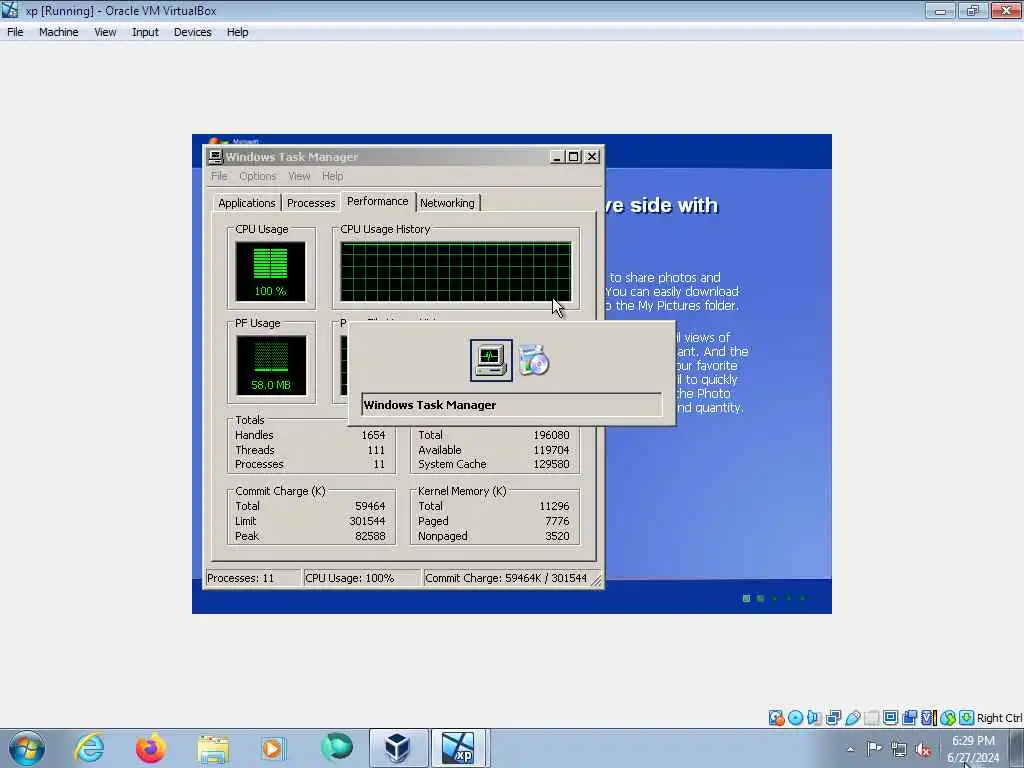Click the Right Ctrl host key label

(x=999, y=718)
